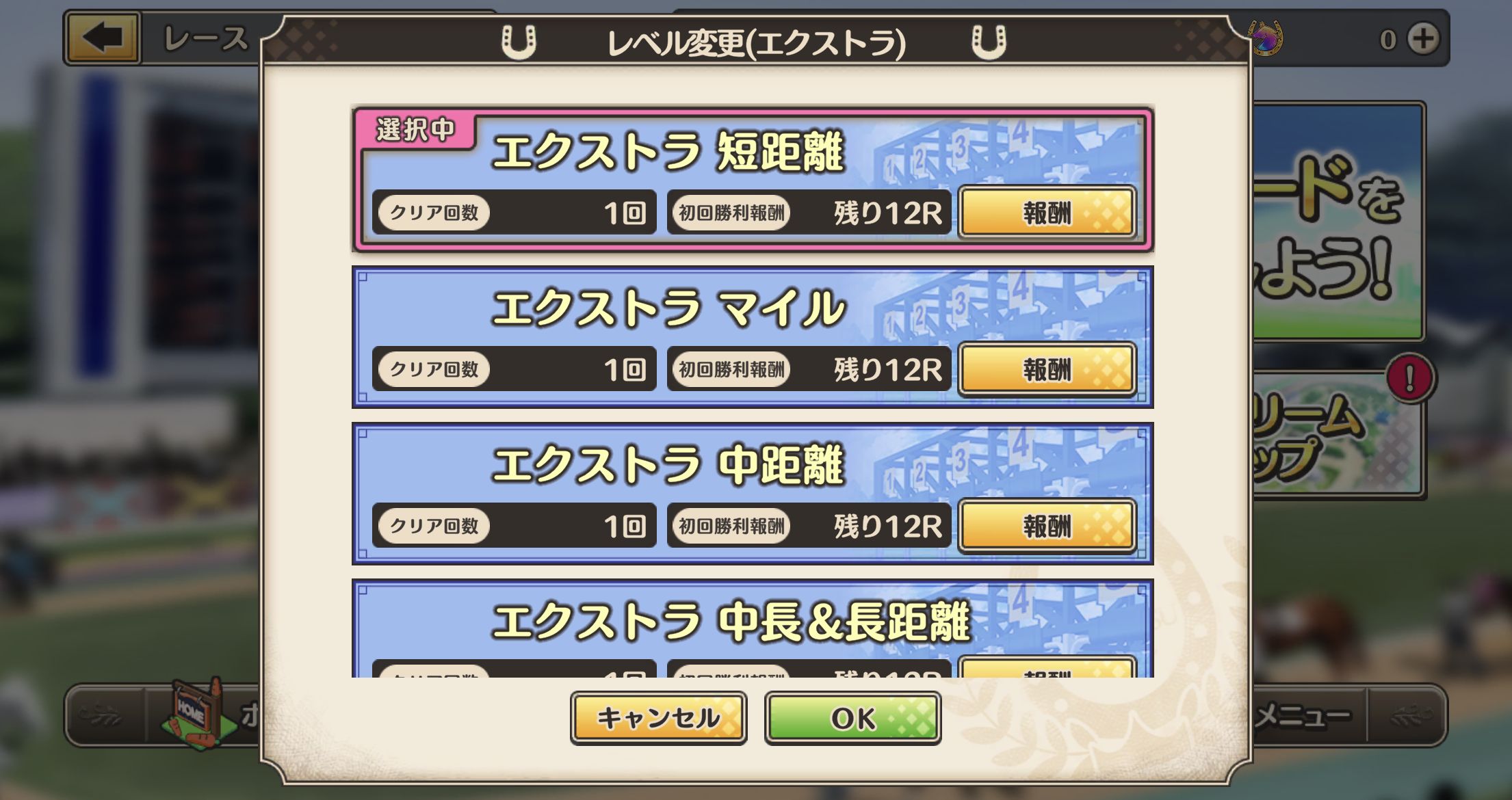Click the キャンセル button
Screen dimensions: 1512x800
pos(658,718)
